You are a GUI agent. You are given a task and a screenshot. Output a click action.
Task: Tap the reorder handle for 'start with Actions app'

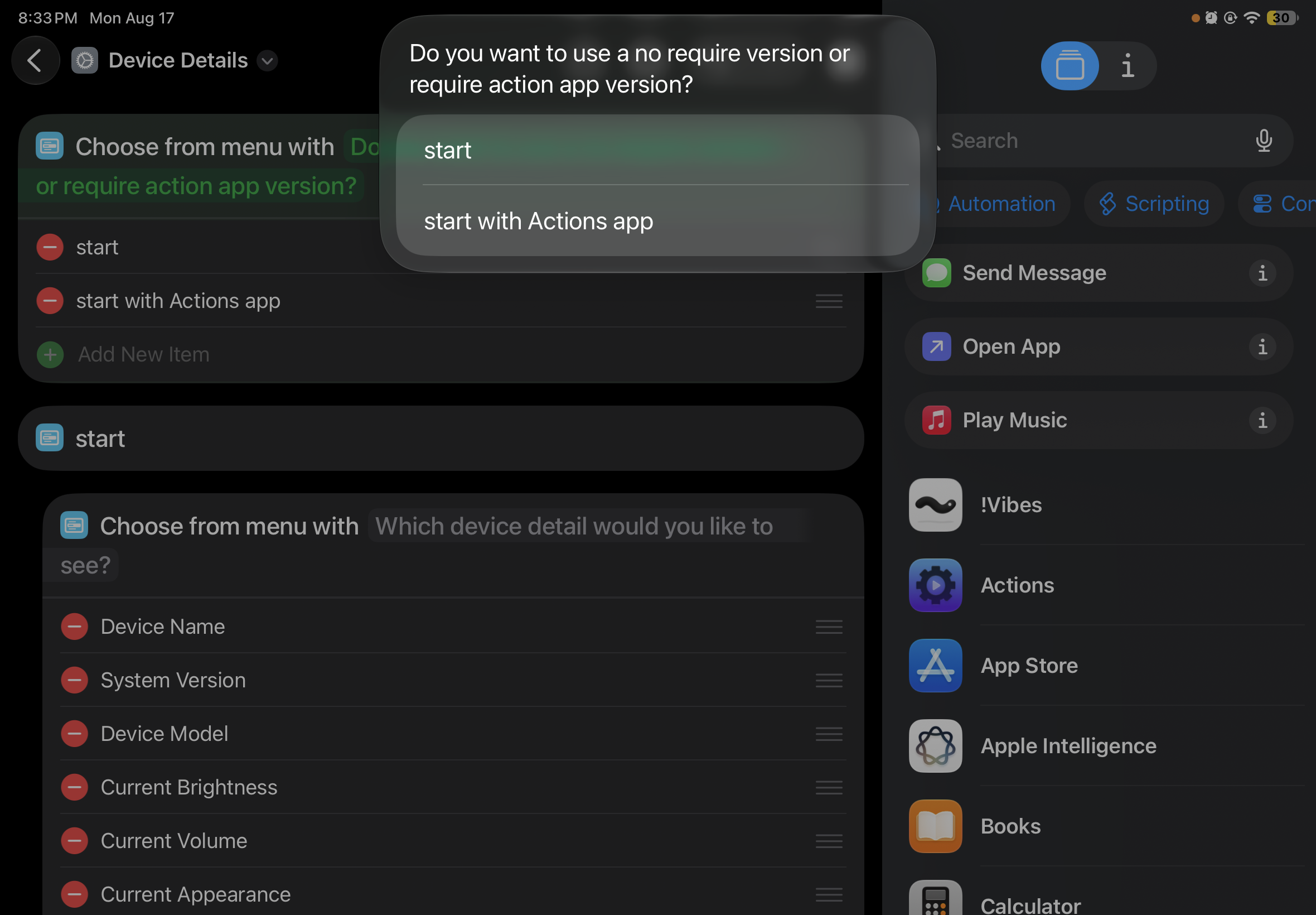[x=829, y=301]
